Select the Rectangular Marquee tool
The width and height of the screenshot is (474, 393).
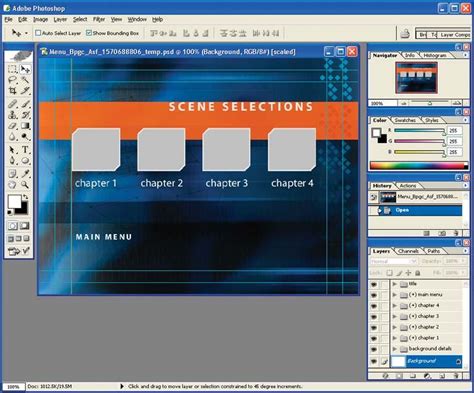tap(12, 69)
